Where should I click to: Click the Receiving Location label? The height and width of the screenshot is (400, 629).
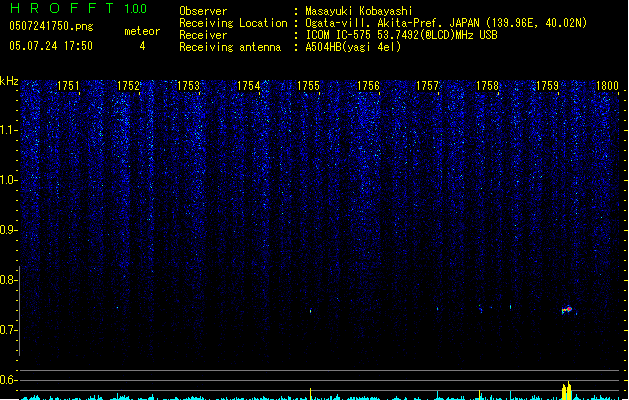[x=233, y=23]
